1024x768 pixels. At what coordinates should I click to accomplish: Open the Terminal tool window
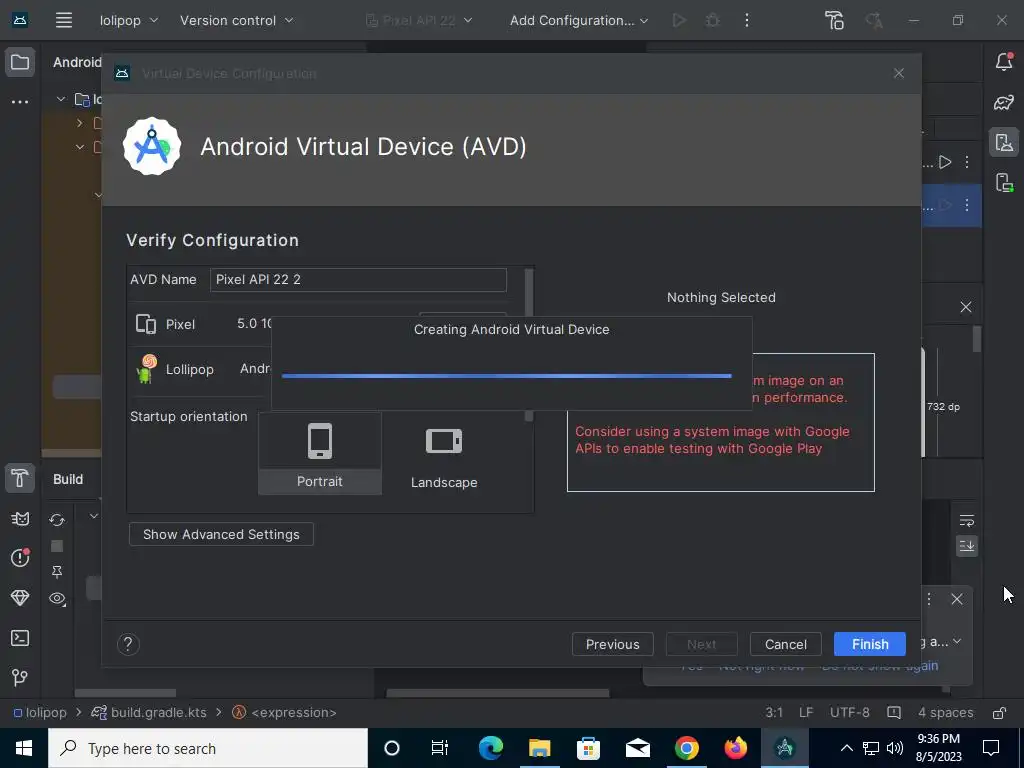[x=20, y=637]
